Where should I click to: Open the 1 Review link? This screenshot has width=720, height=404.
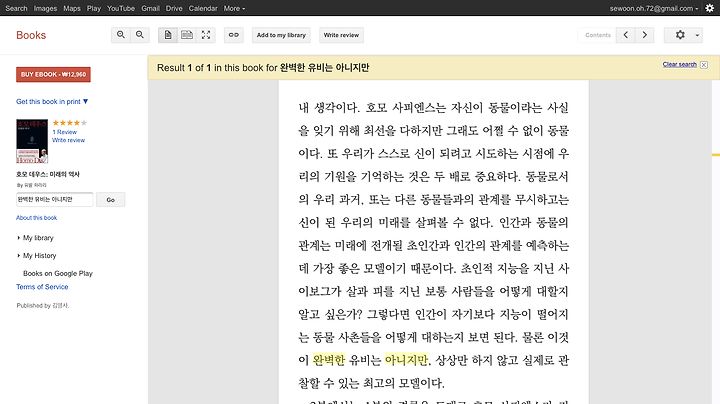click(65, 132)
